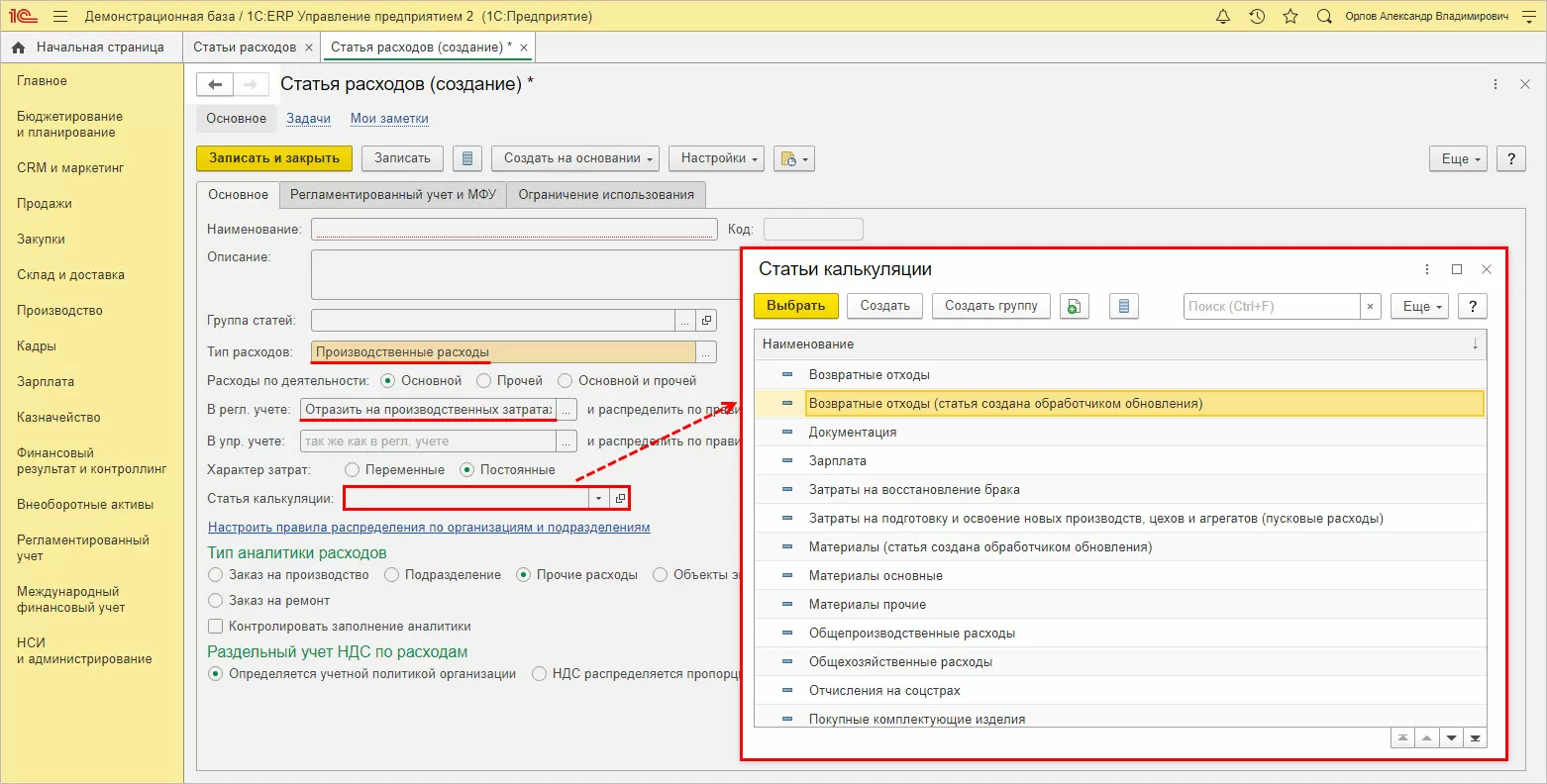Click the Выбрать button in dialog
The width and height of the screenshot is (1547, 784).
pyautogui.click(x=795, y=306)
